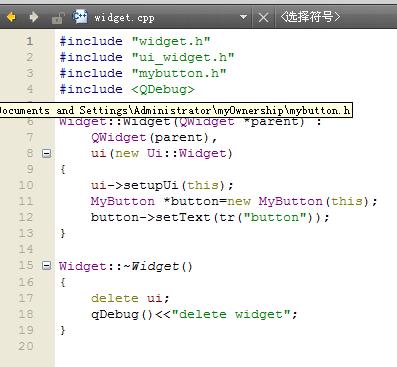This screenshot has width=397, height=367.
Task: Go forward with the right arrow icon
Action: point(33,17)
